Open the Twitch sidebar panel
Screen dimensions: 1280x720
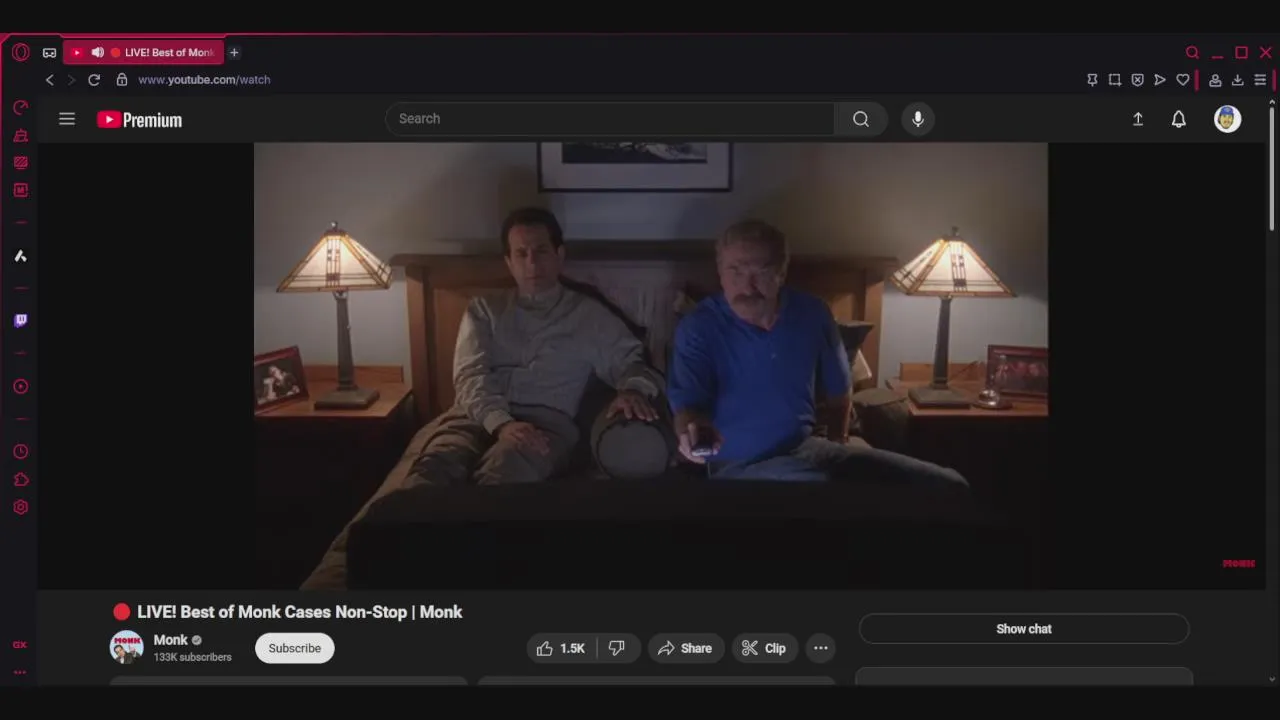(x=20, y=321)
